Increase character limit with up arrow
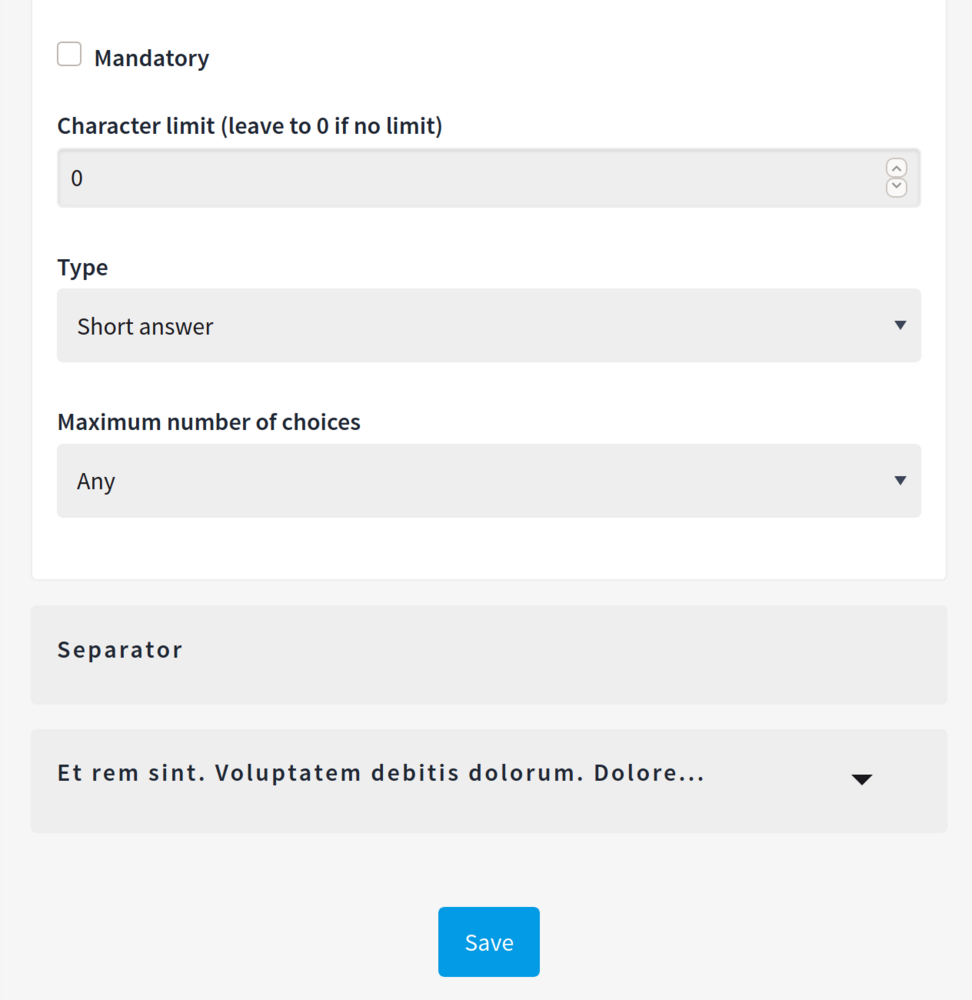 (x=897, y=169)
